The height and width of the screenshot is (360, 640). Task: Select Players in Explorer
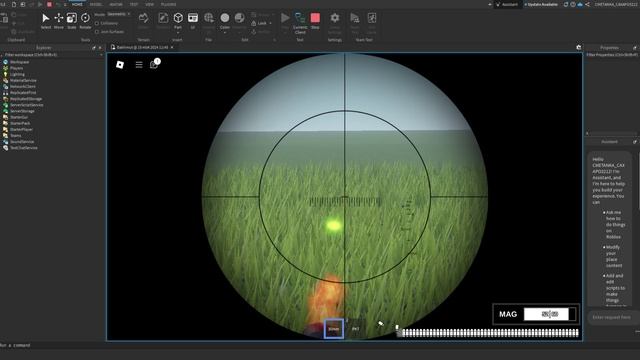click(16, 68)
